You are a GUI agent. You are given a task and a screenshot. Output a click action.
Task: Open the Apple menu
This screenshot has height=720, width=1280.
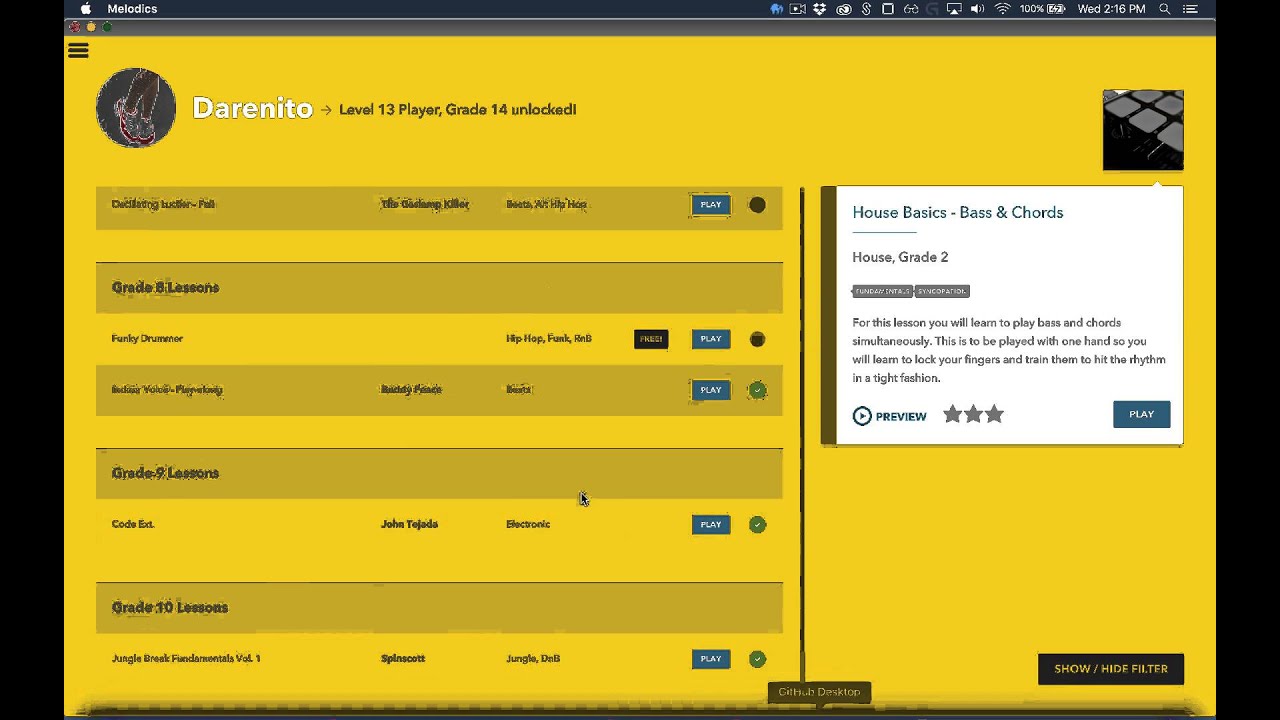[86, 9]
